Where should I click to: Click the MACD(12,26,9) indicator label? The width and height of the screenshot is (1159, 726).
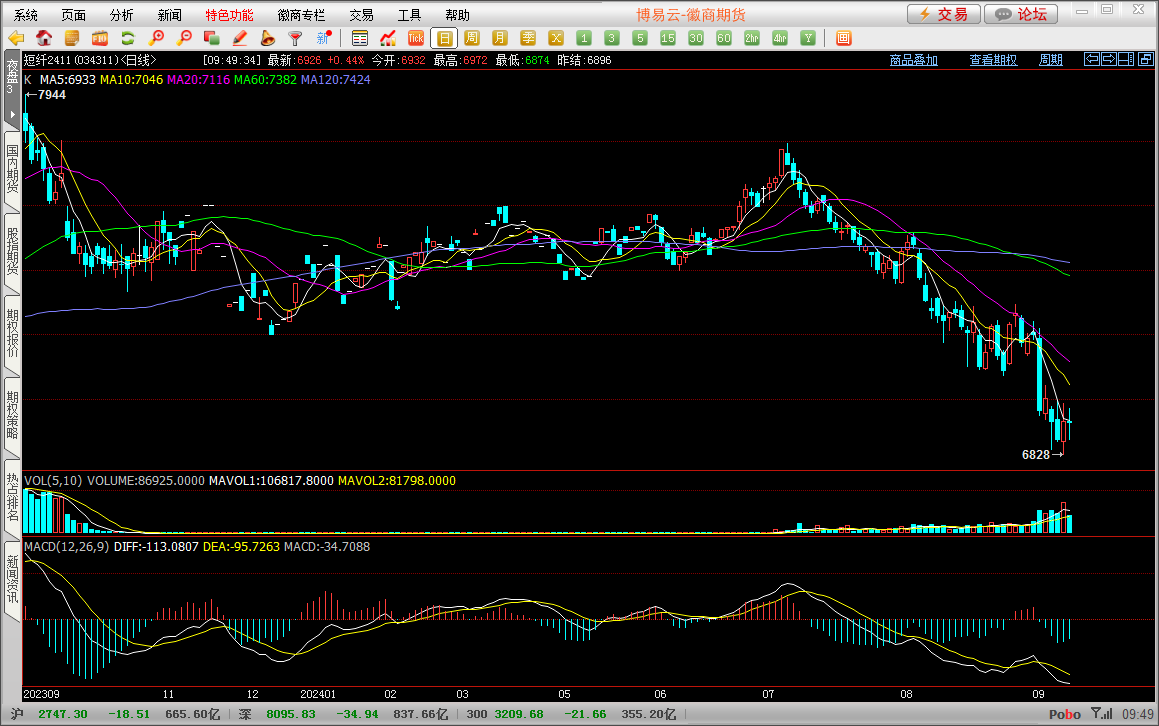click(x=67, y=546)
